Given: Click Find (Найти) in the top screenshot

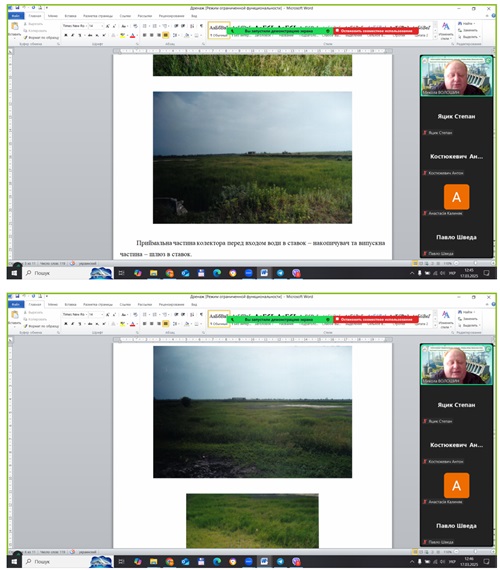Looking at the screenshot, I should tap(467, 24).
